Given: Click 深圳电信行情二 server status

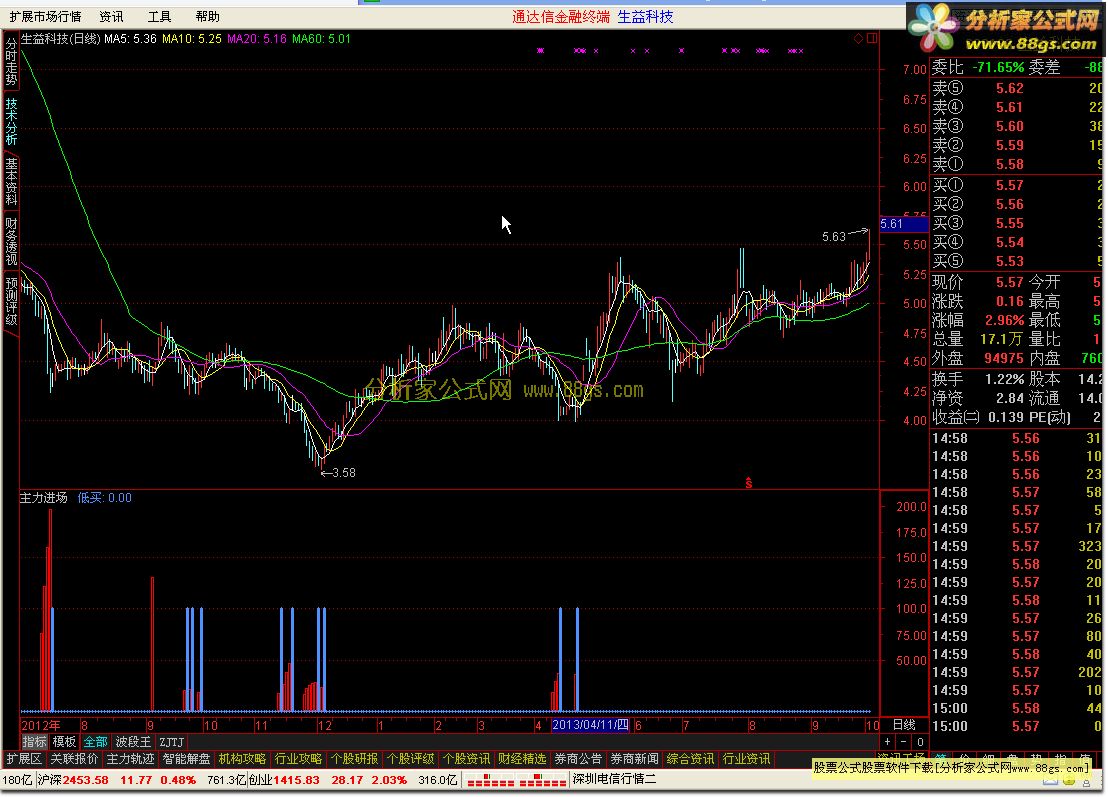Looking at the screenshot, I should click(614, 780).
